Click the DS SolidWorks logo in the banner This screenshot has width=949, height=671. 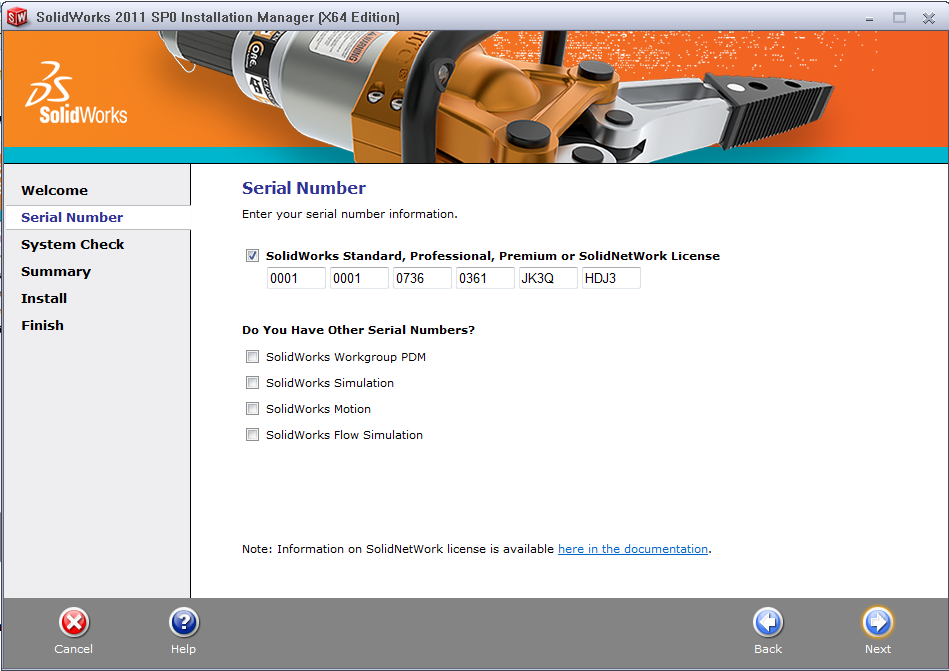76,93
